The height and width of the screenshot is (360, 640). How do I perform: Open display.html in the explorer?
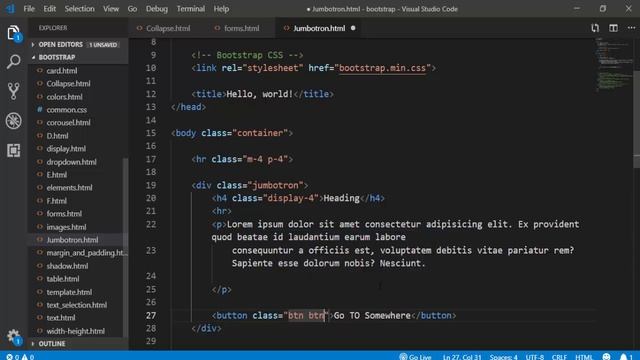[x=66, y=149]
